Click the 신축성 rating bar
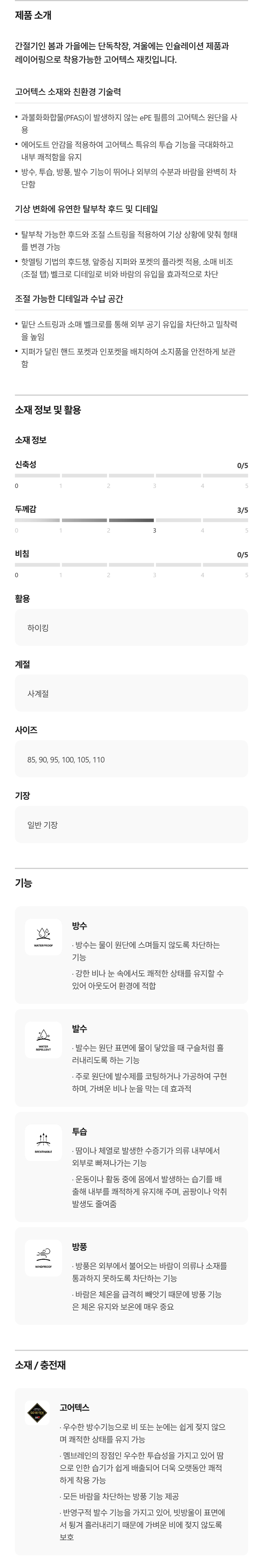This screenshot has height=1568, width=263. 131,475
